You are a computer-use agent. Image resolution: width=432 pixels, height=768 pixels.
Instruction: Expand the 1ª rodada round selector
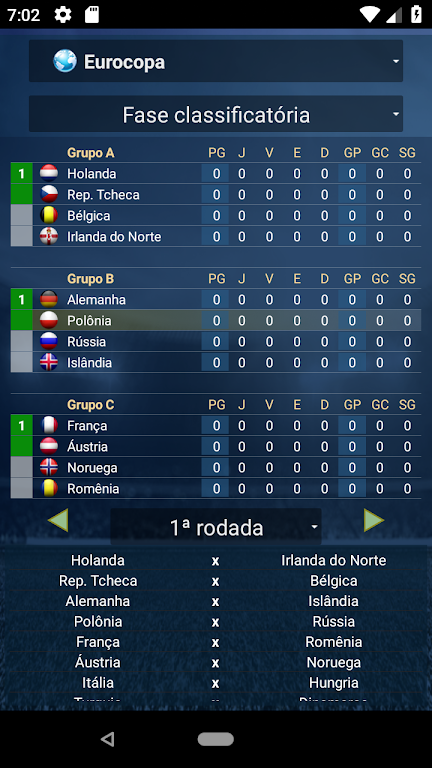click(x=216, y=527)
